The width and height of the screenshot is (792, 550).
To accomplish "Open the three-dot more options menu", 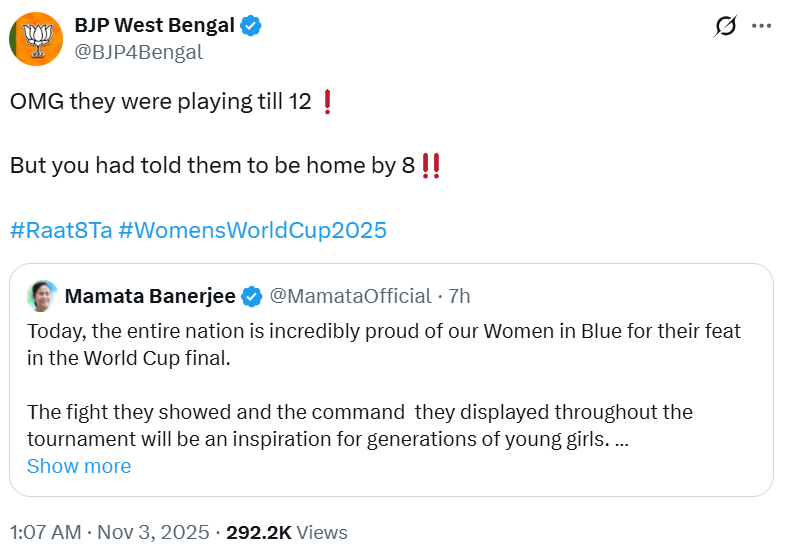I will pyautogui.click(x=761, y=27).
